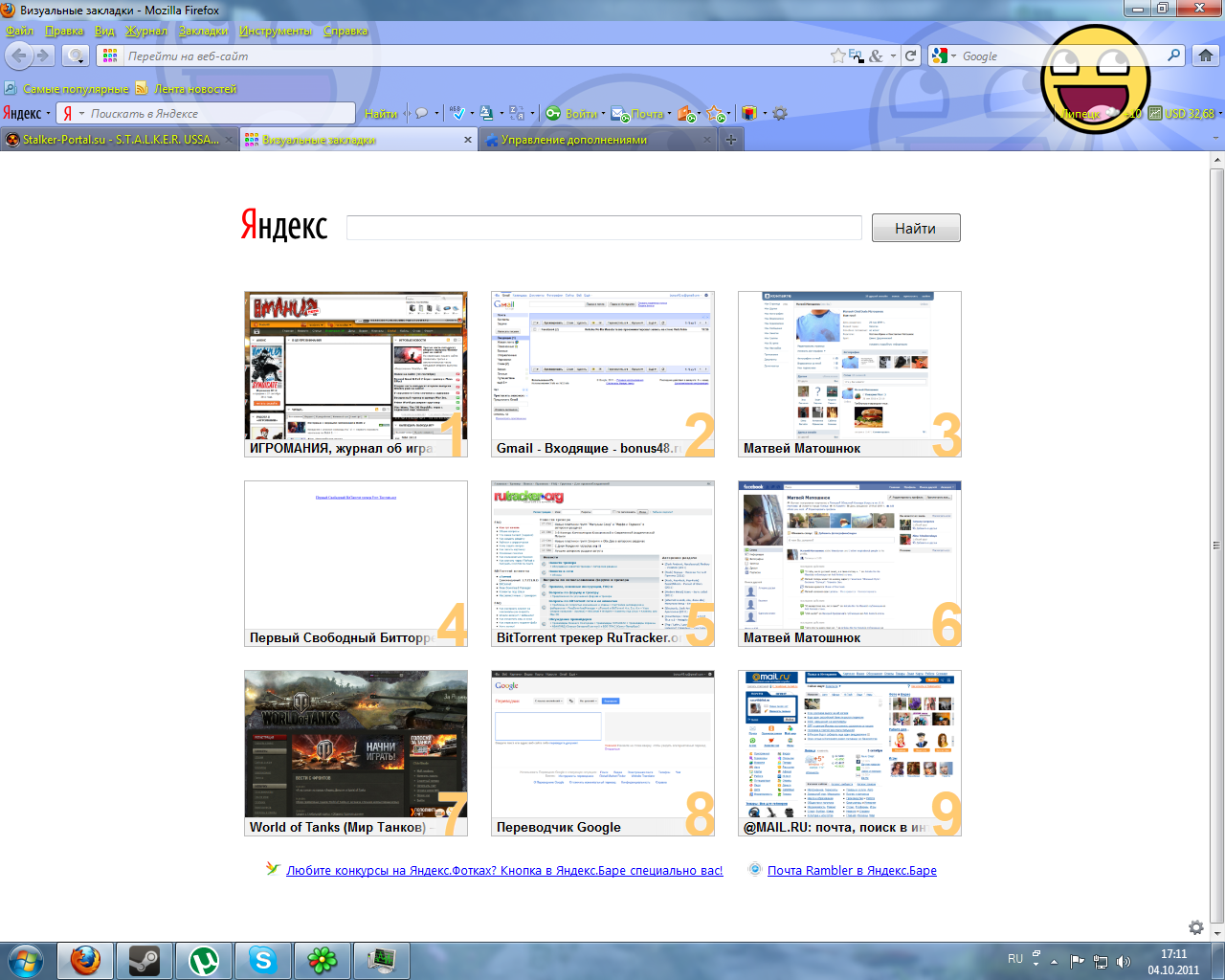Open Yandex bookmarks star icon in Yandex Bar

click(715, 113)
